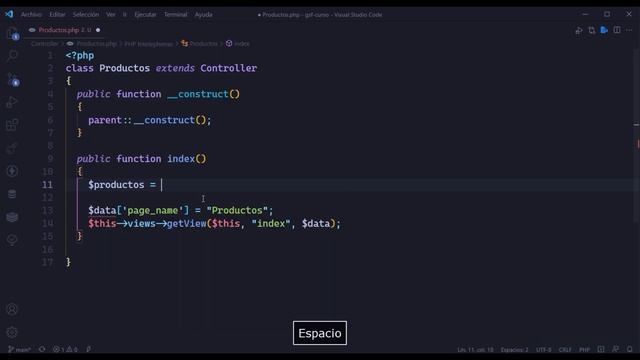This screenshot has height=360, width=640.
Task: Open the Editar menu
Action: tap(58, 14)
